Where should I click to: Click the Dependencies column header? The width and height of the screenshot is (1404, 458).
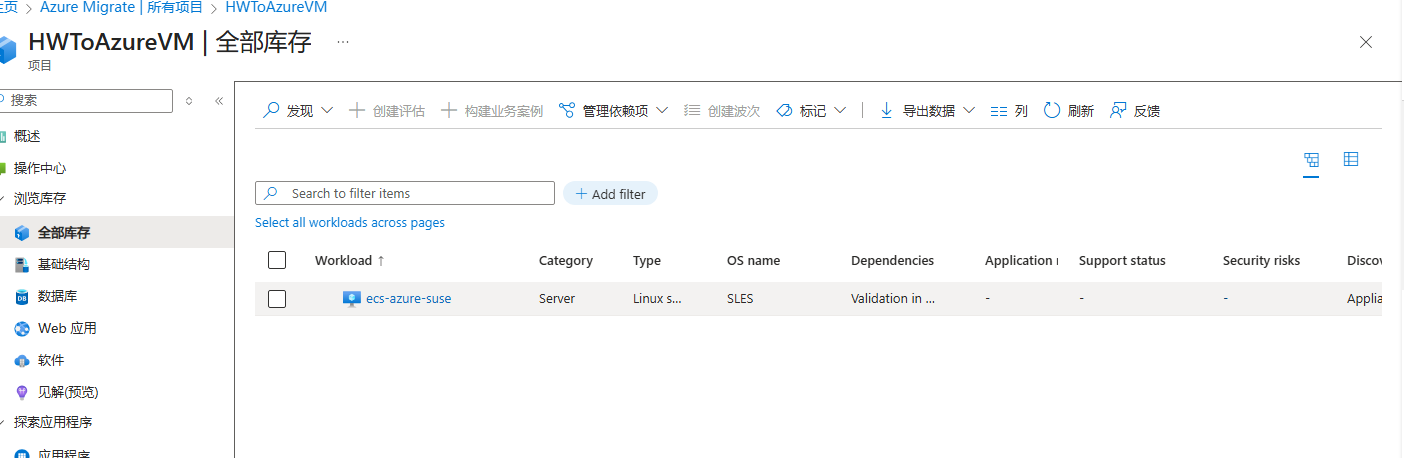pos(892,261)
